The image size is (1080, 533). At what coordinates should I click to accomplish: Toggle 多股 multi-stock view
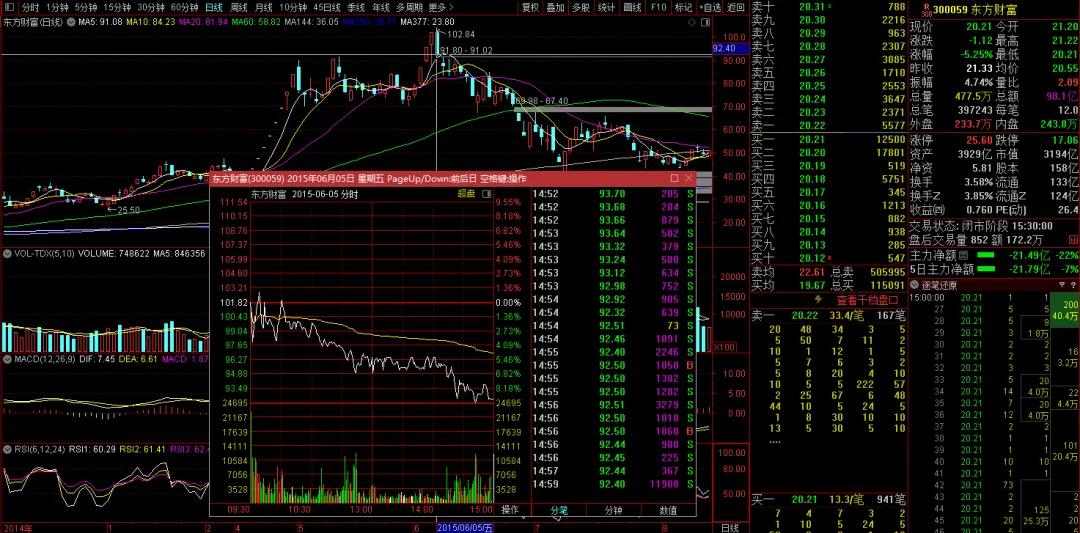point(581,7)
